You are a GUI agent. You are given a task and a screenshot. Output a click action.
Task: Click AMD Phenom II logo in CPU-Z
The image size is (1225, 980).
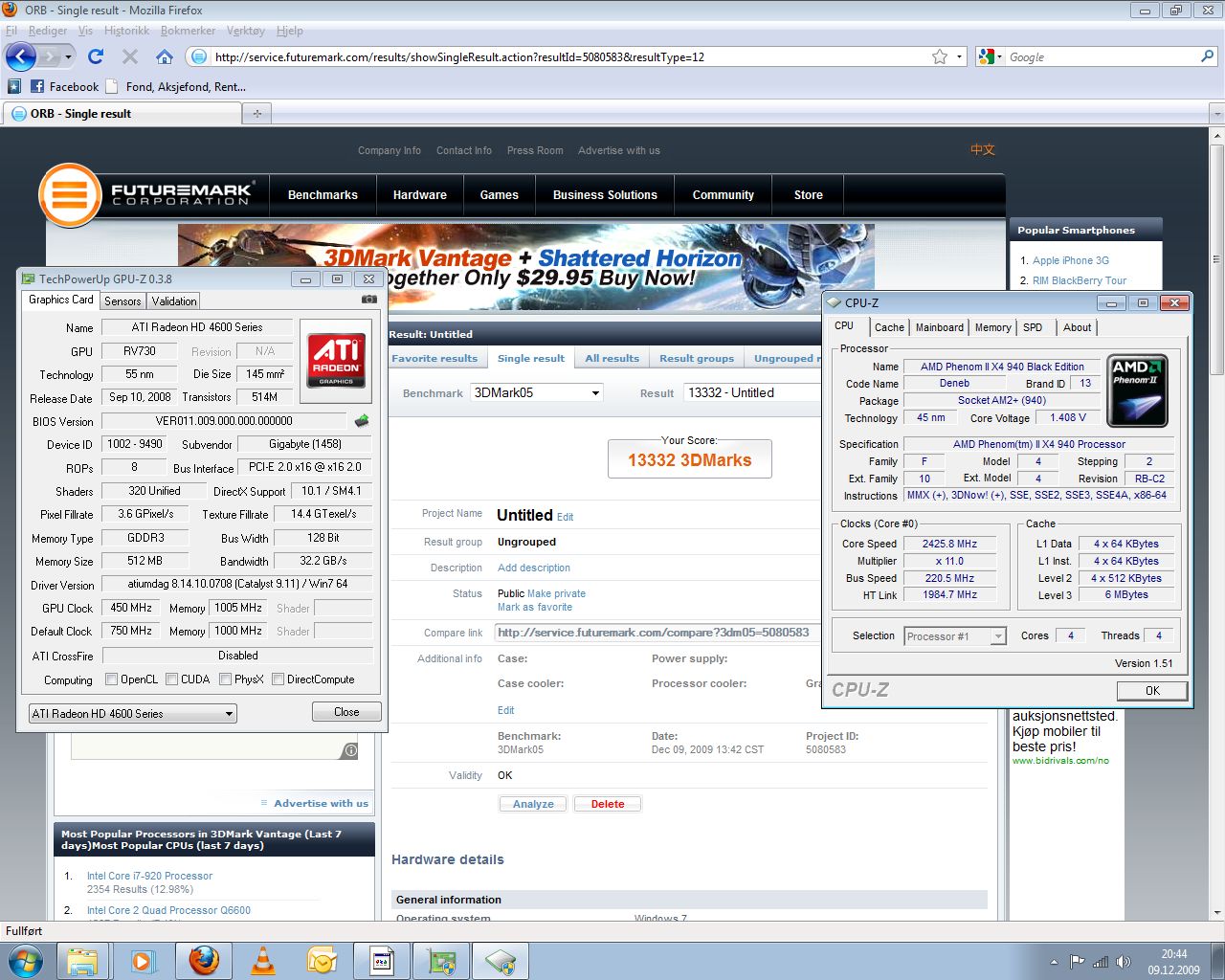click(1137, 390)
